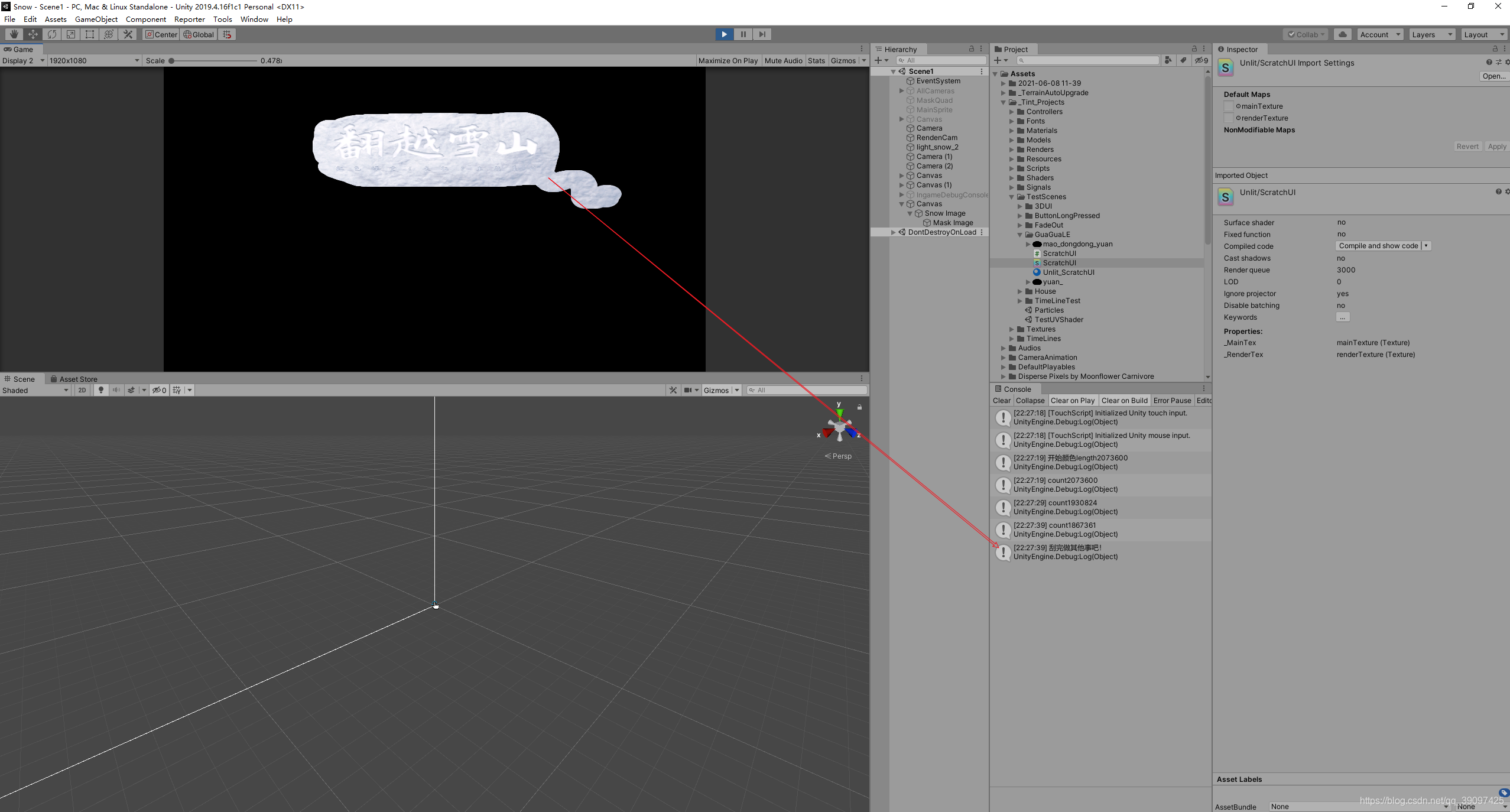Select the Rect Transform tool
This screenshot has height=812, width=1510.
pyautogui.click(x=89, y=34)
